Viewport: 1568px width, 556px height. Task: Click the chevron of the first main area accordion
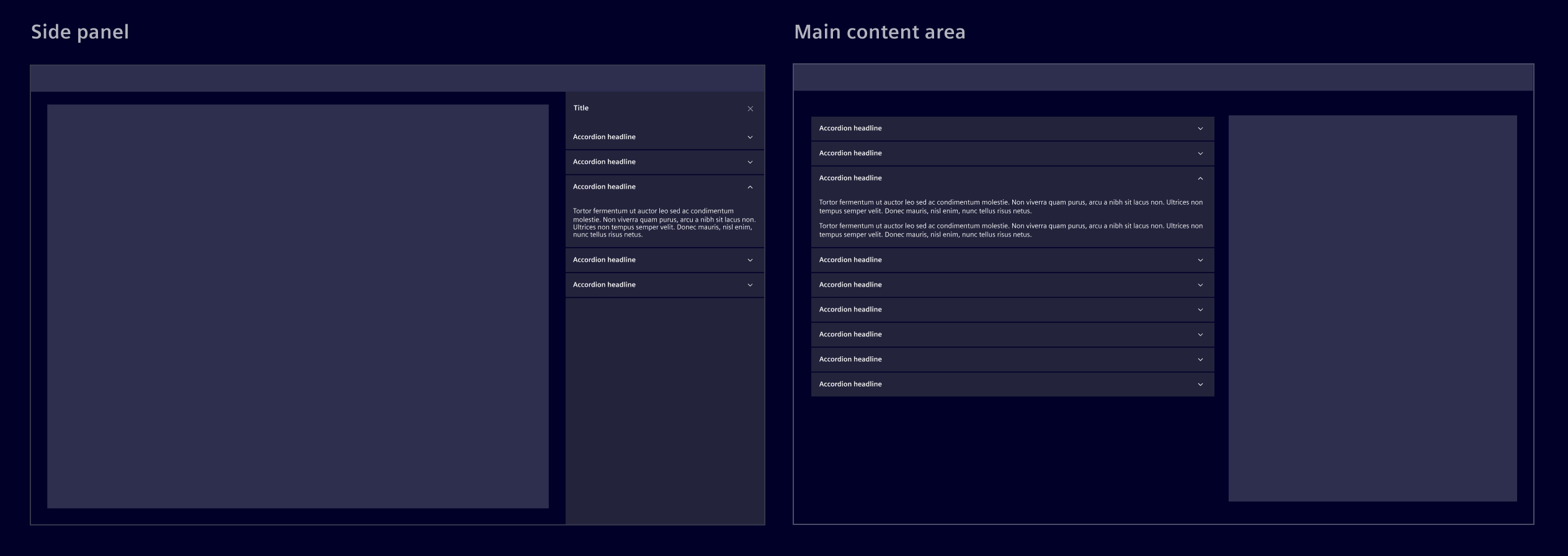tap(1200, 128)
